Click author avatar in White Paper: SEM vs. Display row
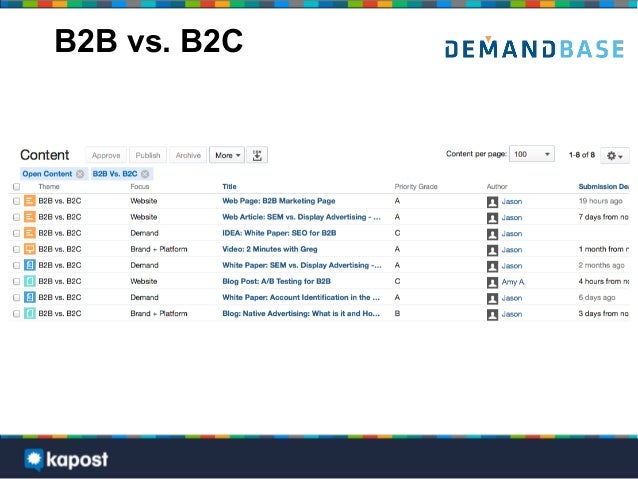The width and height of the screenshot is (638, 479). point(492,266)
